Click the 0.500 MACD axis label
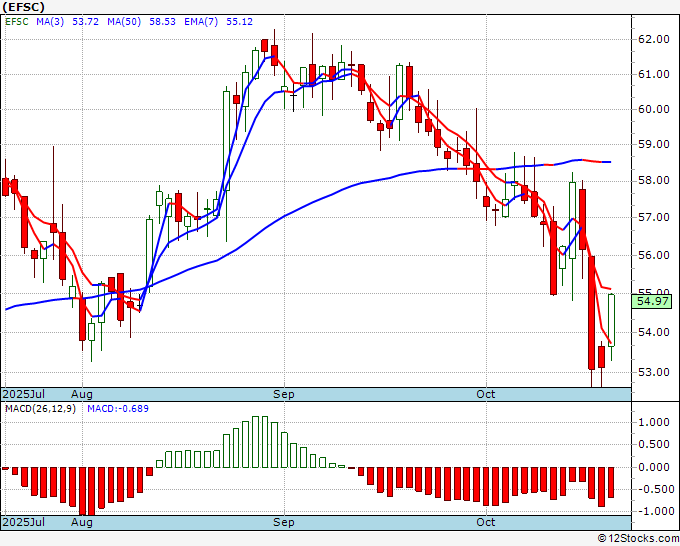Image resolution: width=680 pixels, height=546 pixels. click(x=654, y=445)
